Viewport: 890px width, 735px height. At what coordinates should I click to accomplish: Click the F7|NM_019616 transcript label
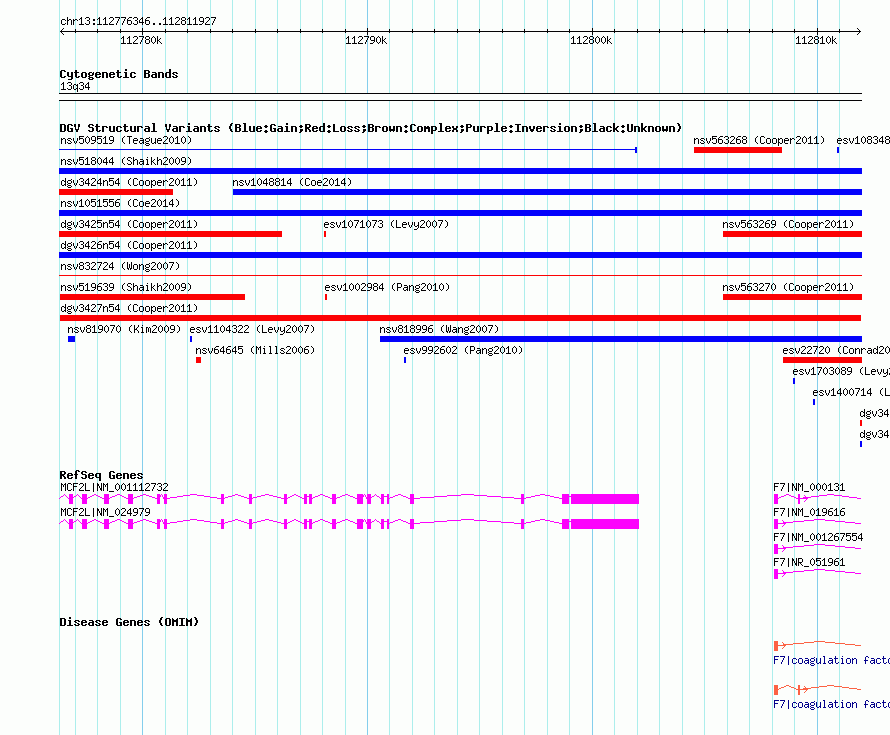coord(809,513)
